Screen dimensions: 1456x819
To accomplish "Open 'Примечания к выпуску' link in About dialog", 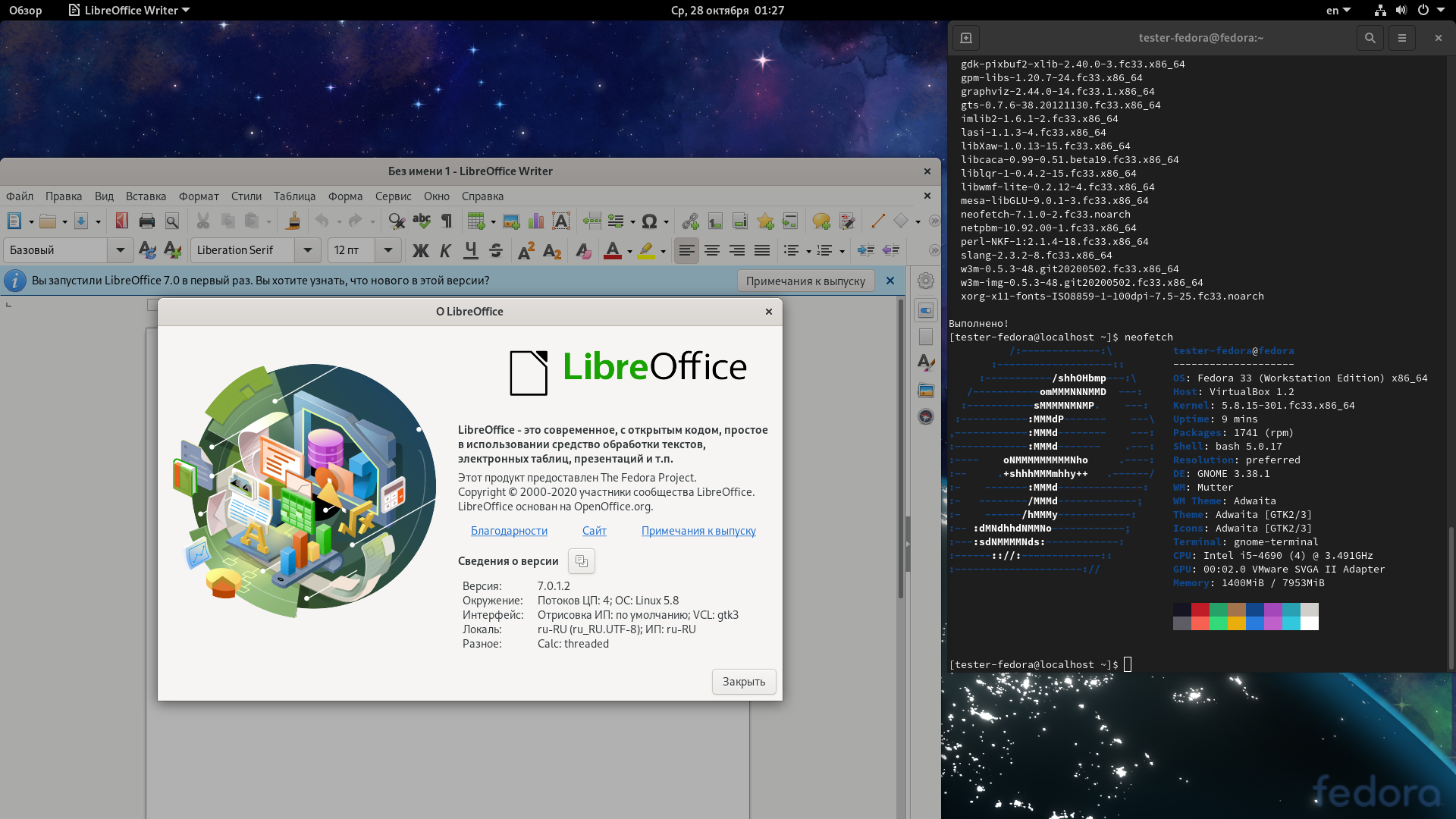I will 698,531.
